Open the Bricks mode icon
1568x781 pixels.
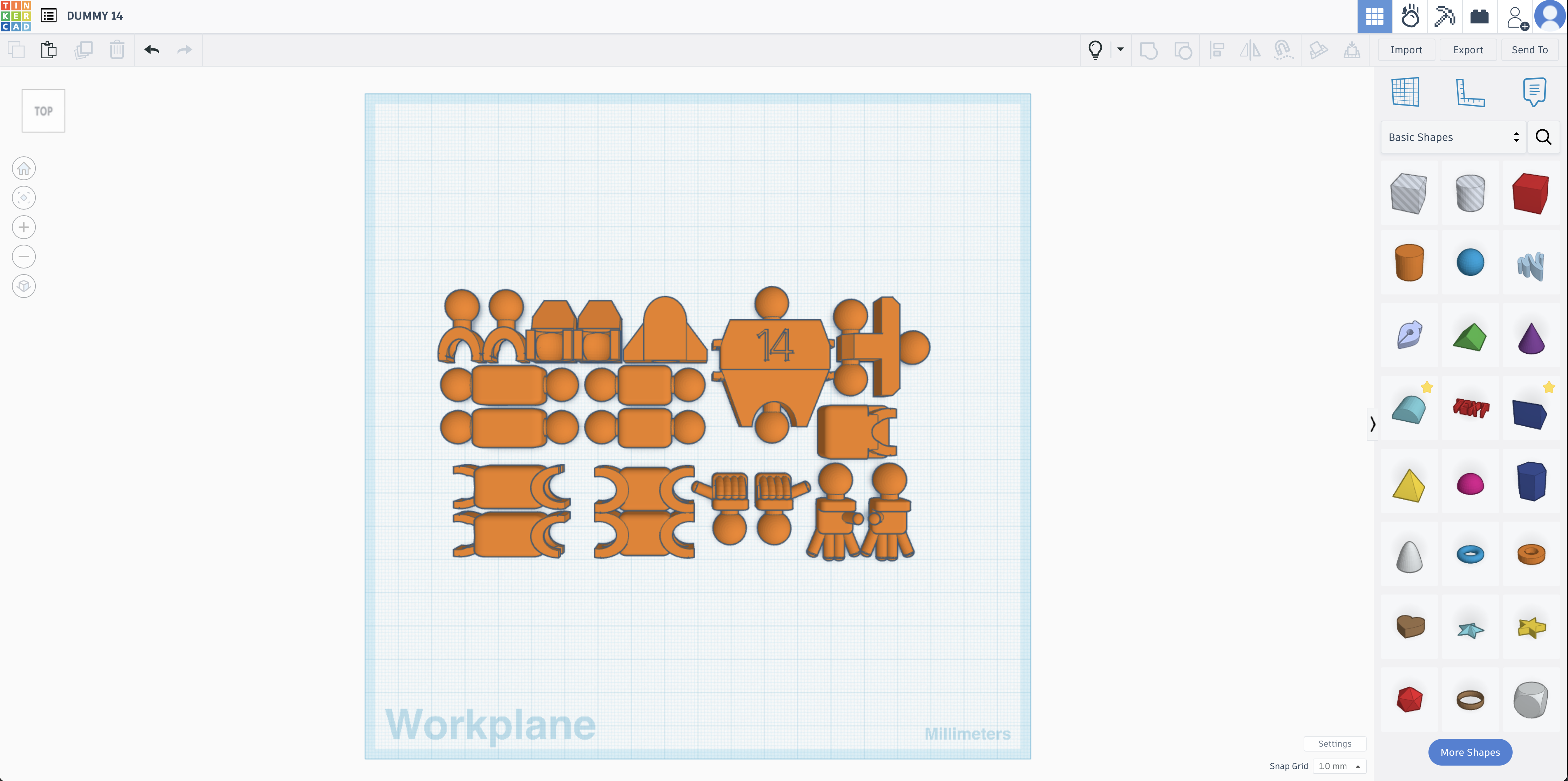pyautogui.click(x=1479, y=16)
